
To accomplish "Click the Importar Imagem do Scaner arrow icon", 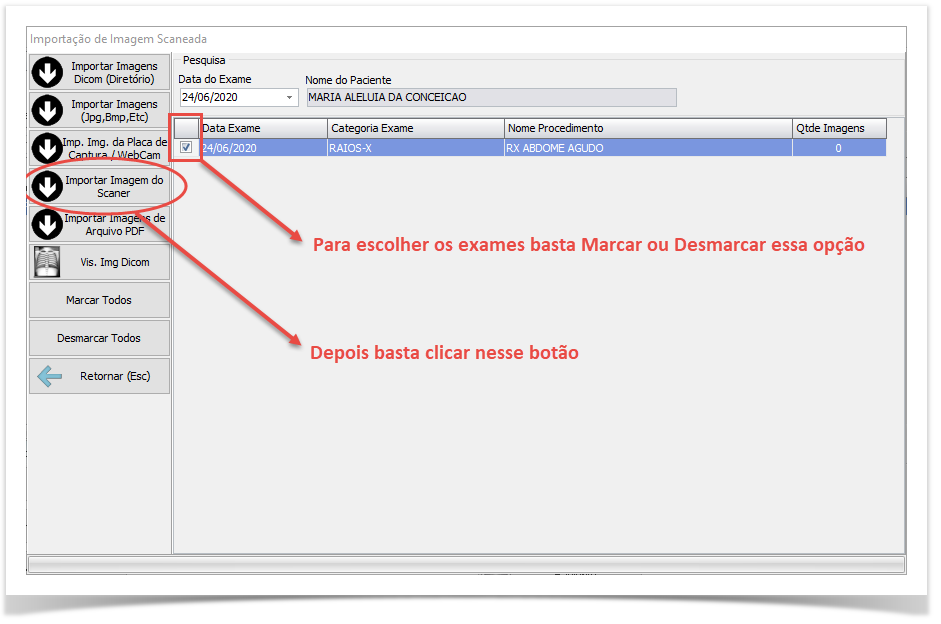I will pos(47,186).
